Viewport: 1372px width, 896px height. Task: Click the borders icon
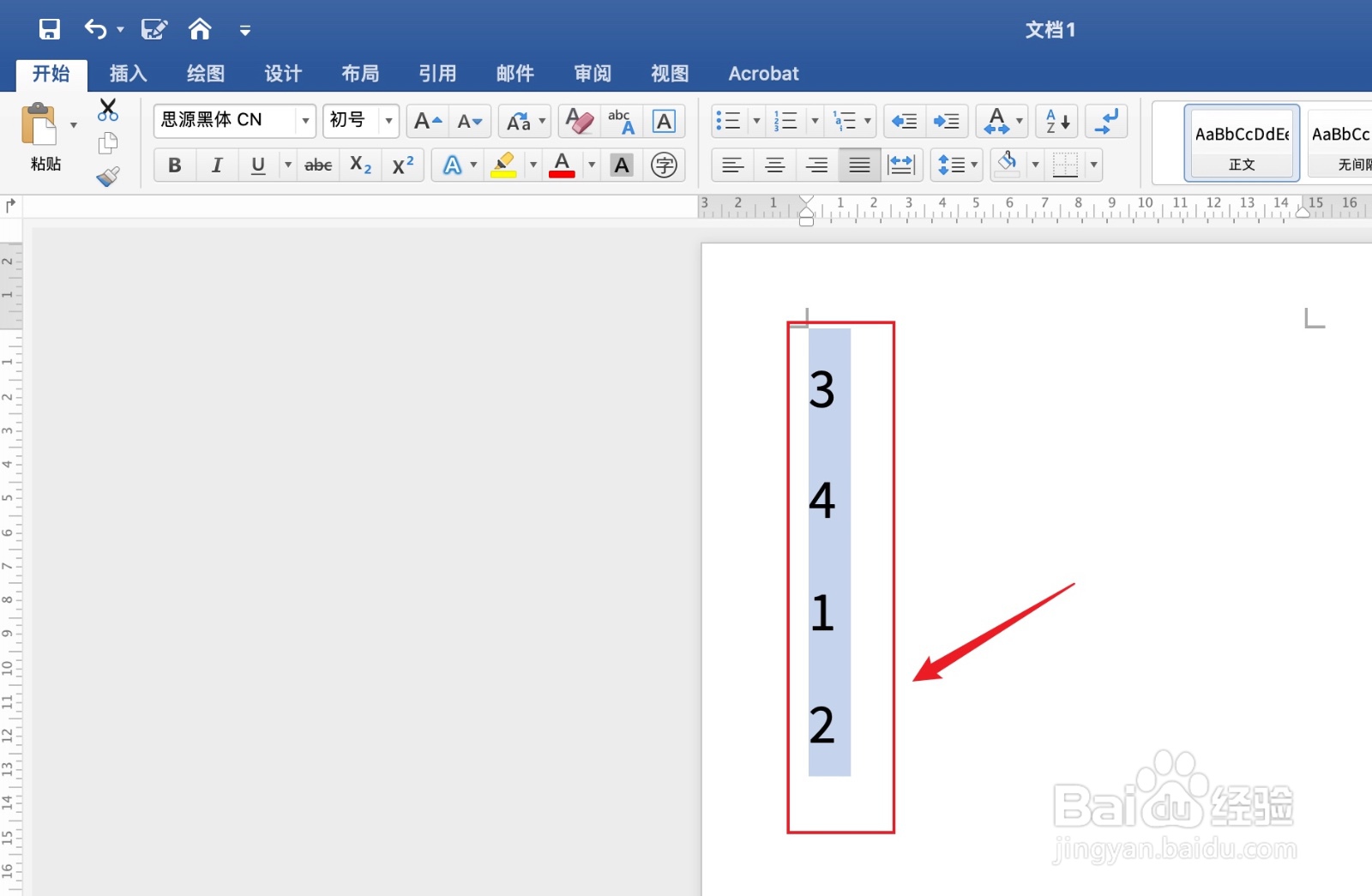[1065, 165]
